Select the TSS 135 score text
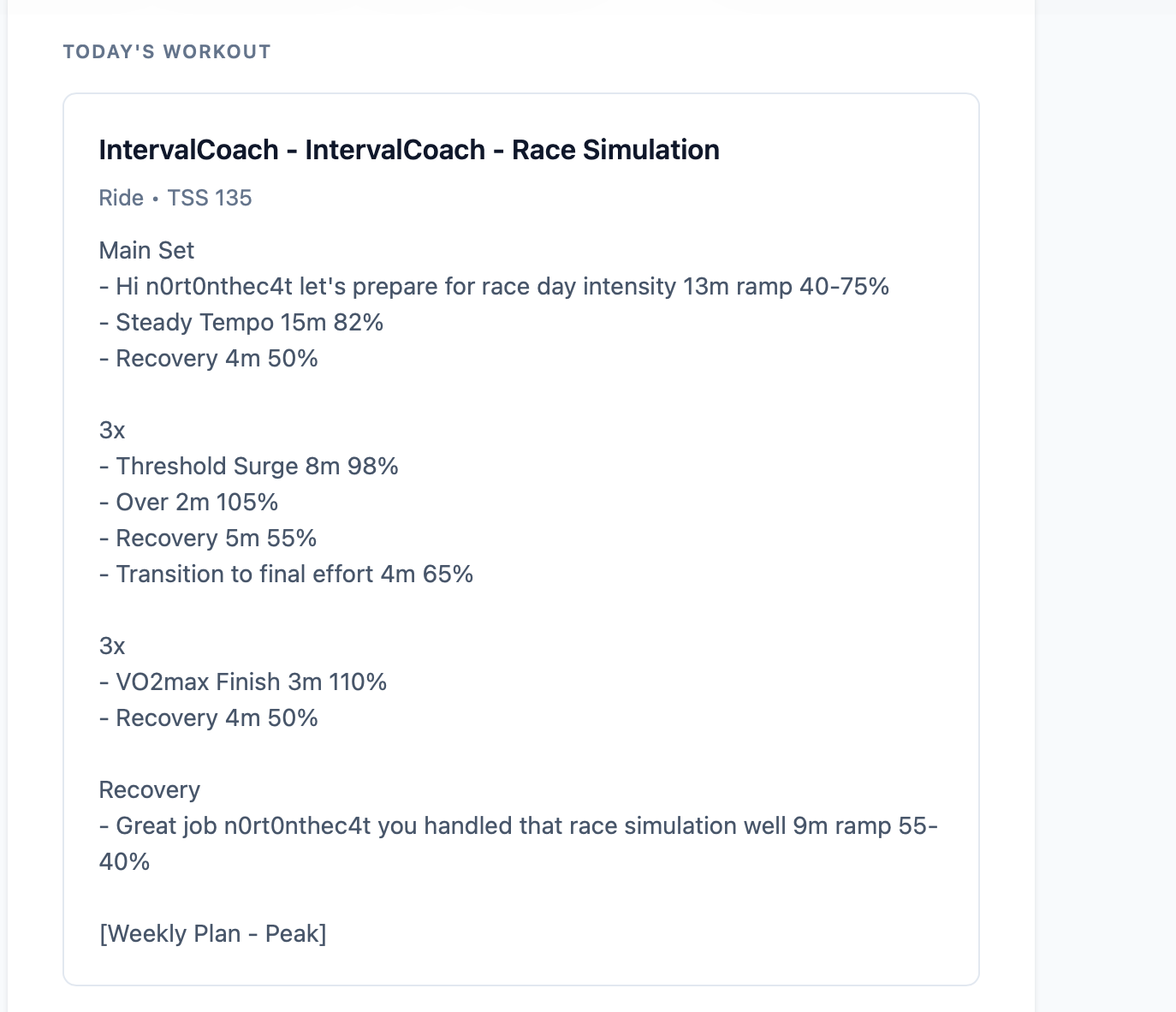Viewport: 1176px width, 1012px height. coord(210,198)
